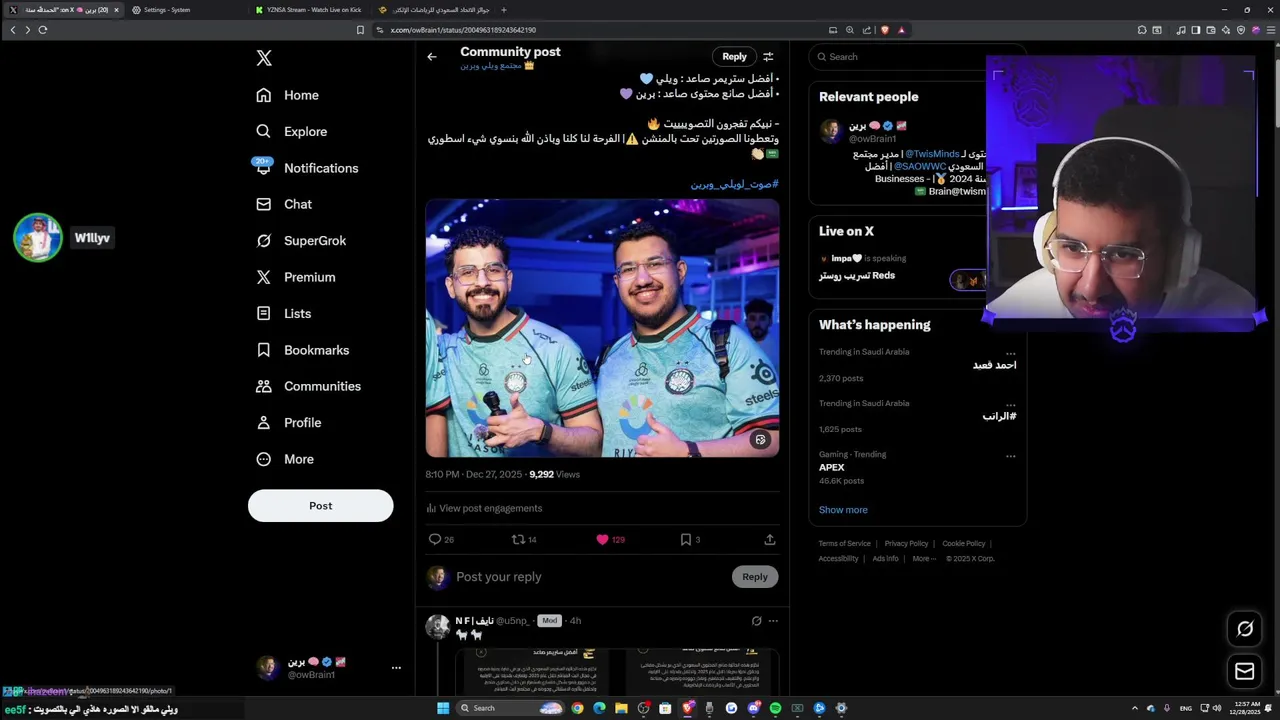
Task: Open the APEX gaming trend
Action: (x=832, y=467)
